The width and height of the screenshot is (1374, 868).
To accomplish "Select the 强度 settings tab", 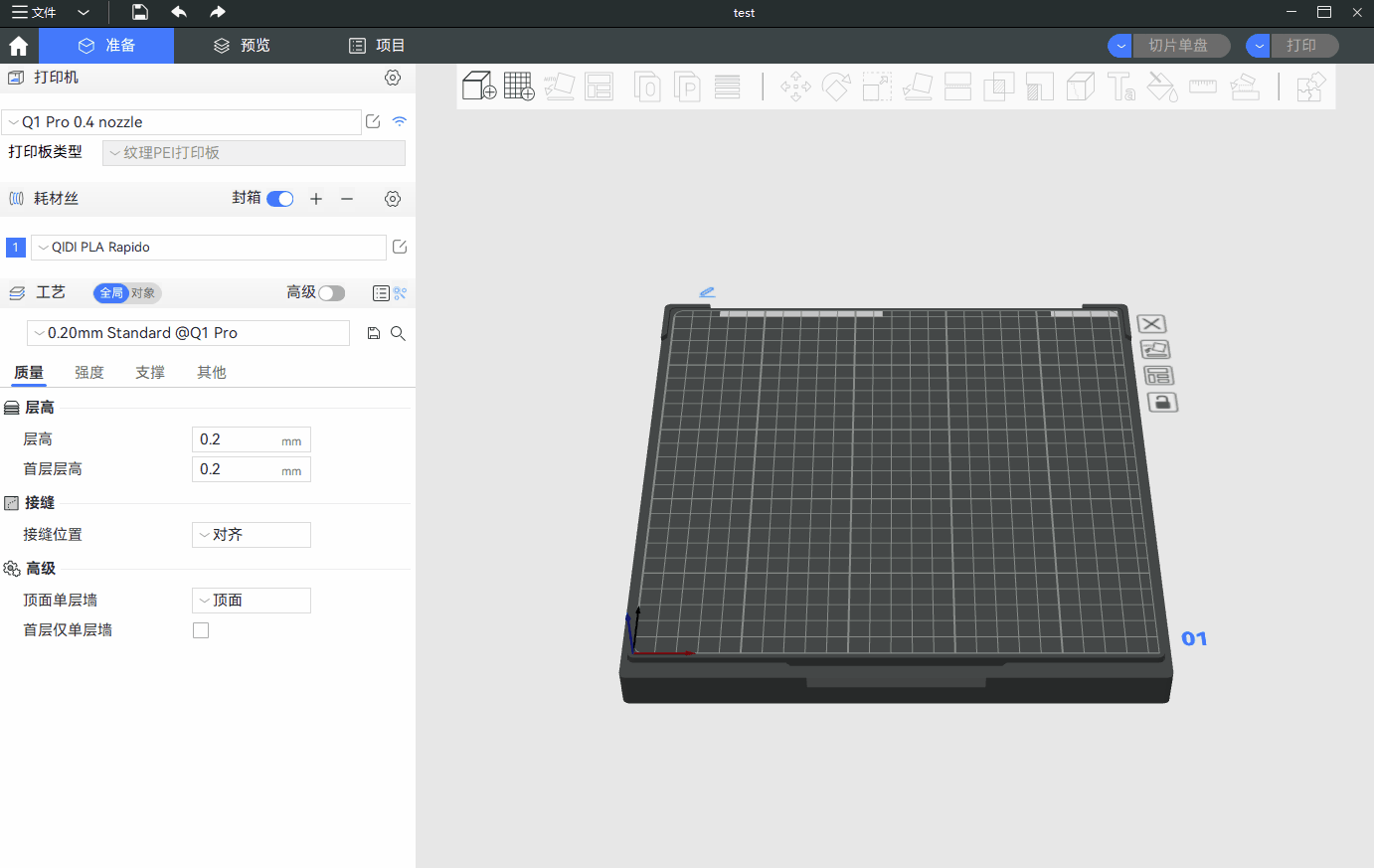I will [89, 373].
